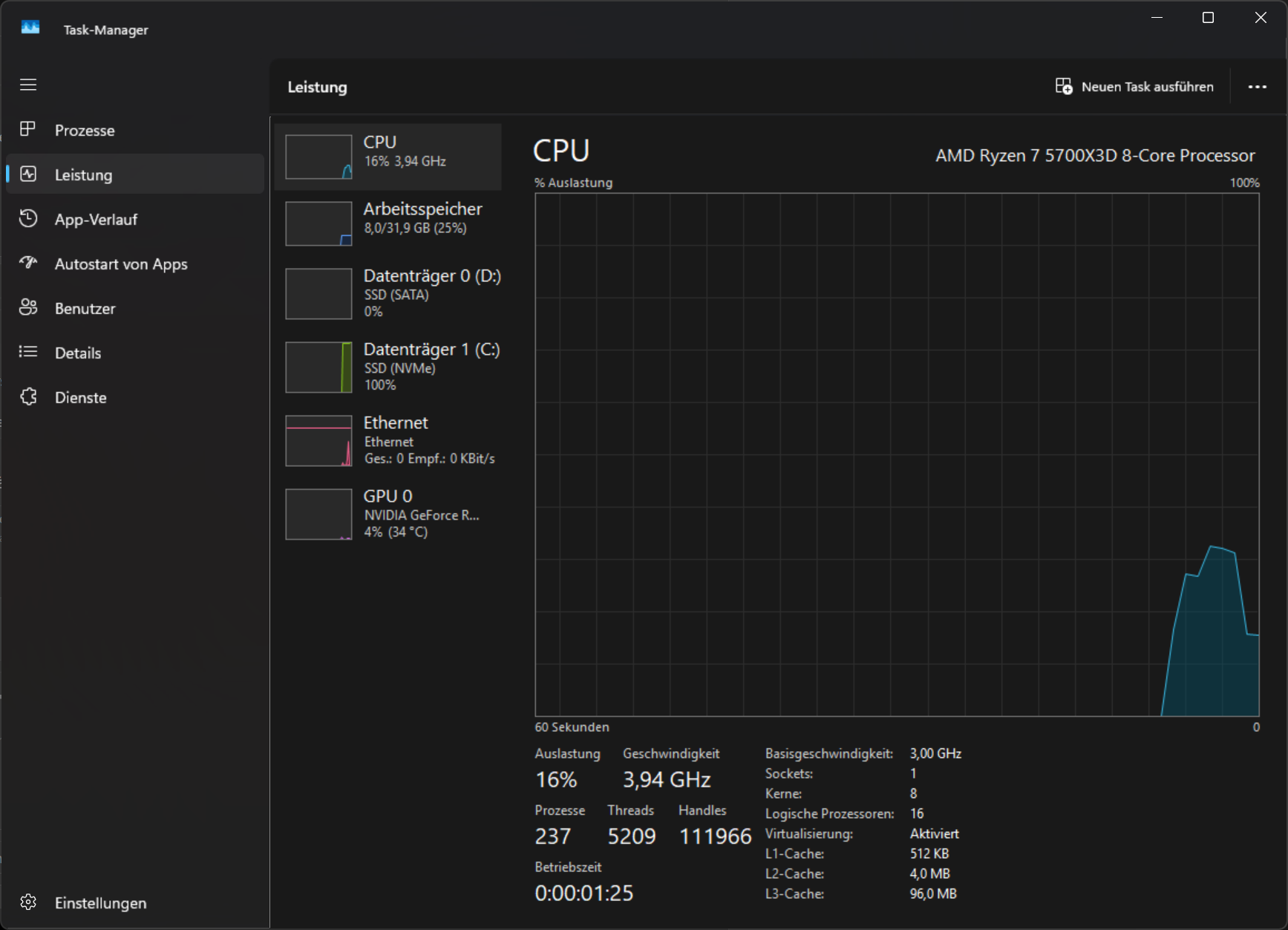1288x930 pixels.
Task: Click the Virtualisierung Aktiviert value
Action: tap(935, 834)
